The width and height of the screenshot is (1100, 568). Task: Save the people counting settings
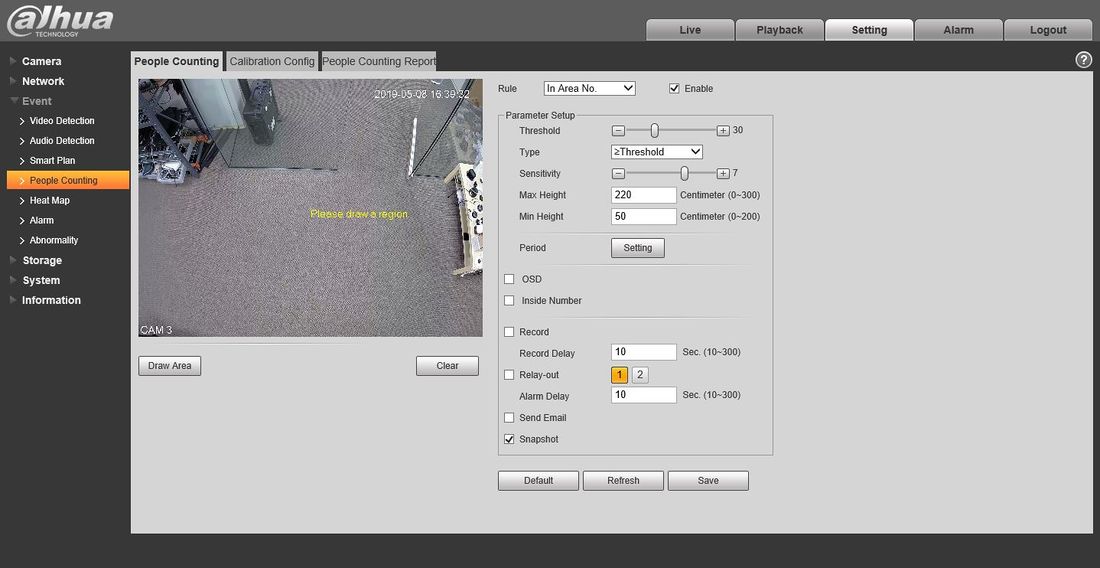(x=708, y=481)
